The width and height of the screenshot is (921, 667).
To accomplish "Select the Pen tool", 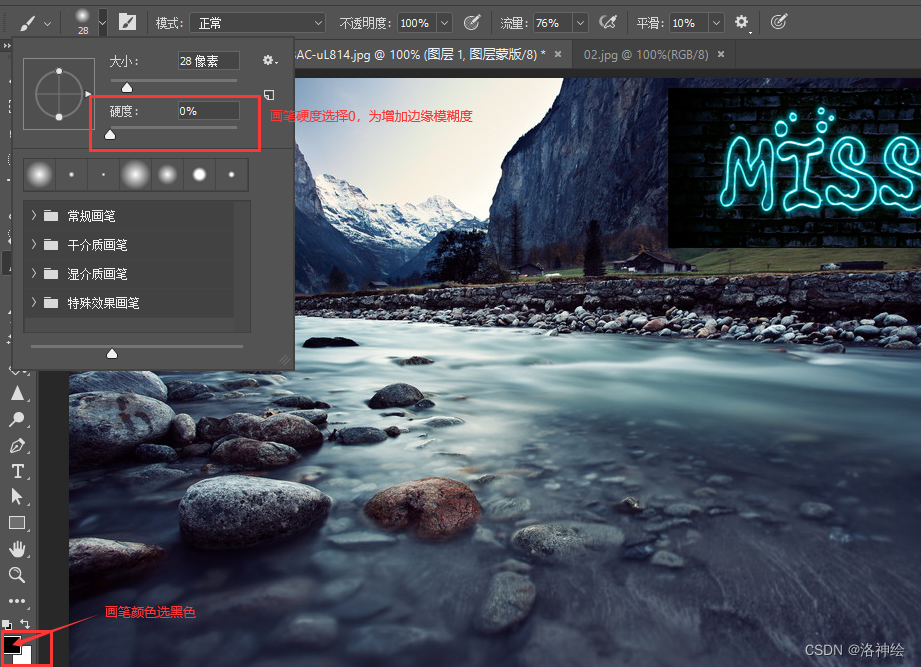I will point(17,446).
